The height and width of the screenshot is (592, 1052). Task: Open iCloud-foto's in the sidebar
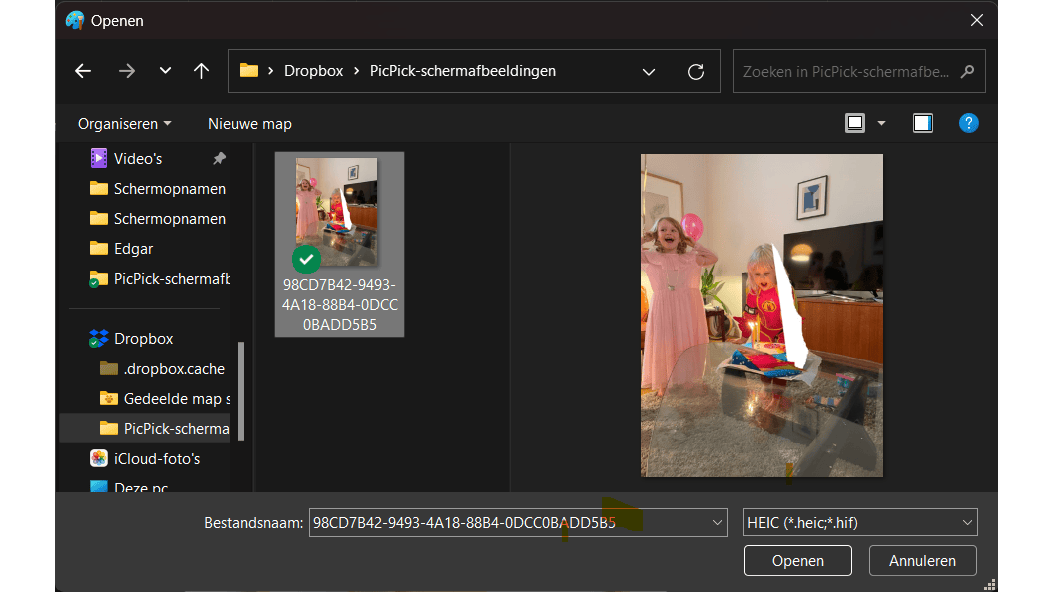click(x=145, y=458)
